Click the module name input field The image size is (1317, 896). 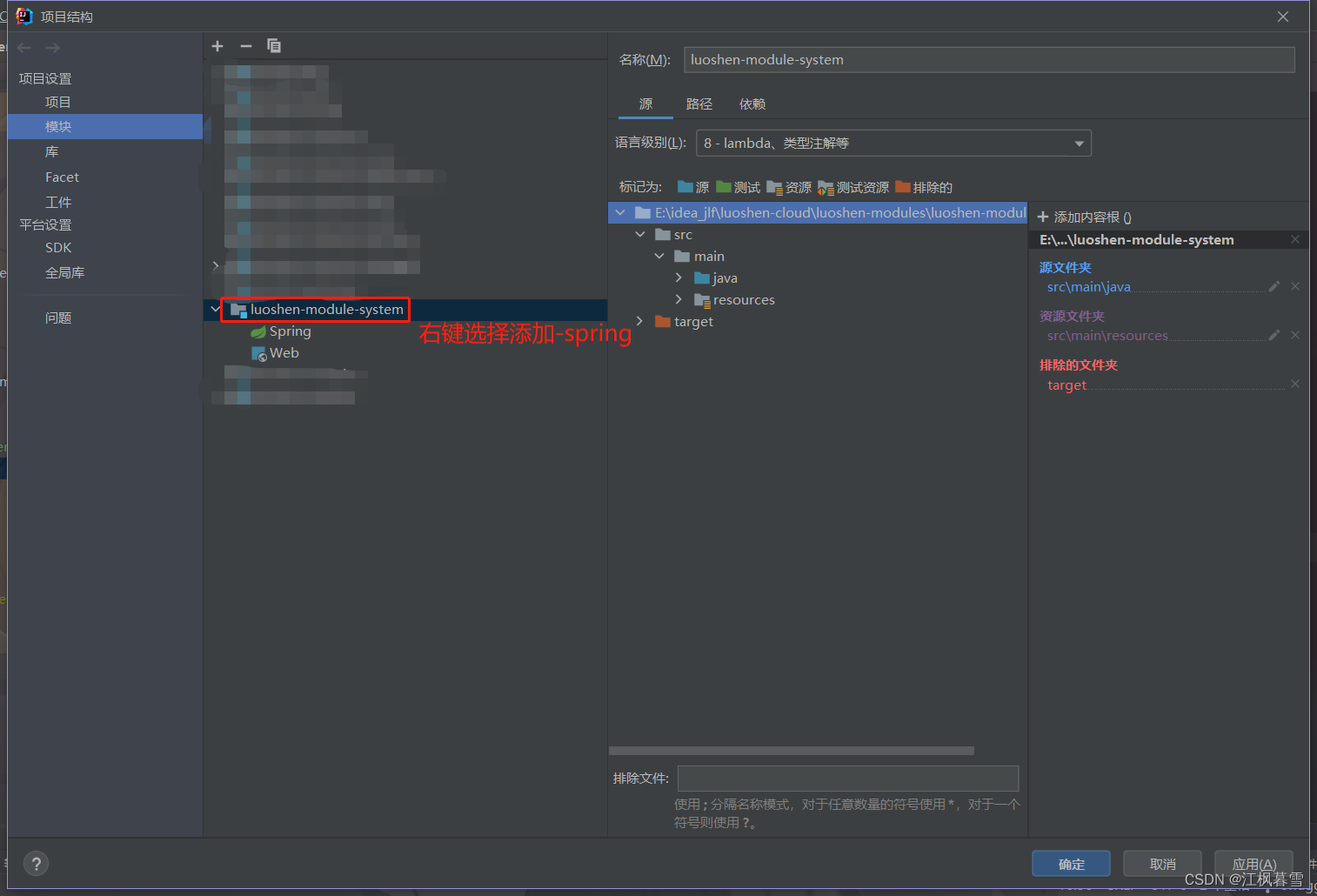989,60
